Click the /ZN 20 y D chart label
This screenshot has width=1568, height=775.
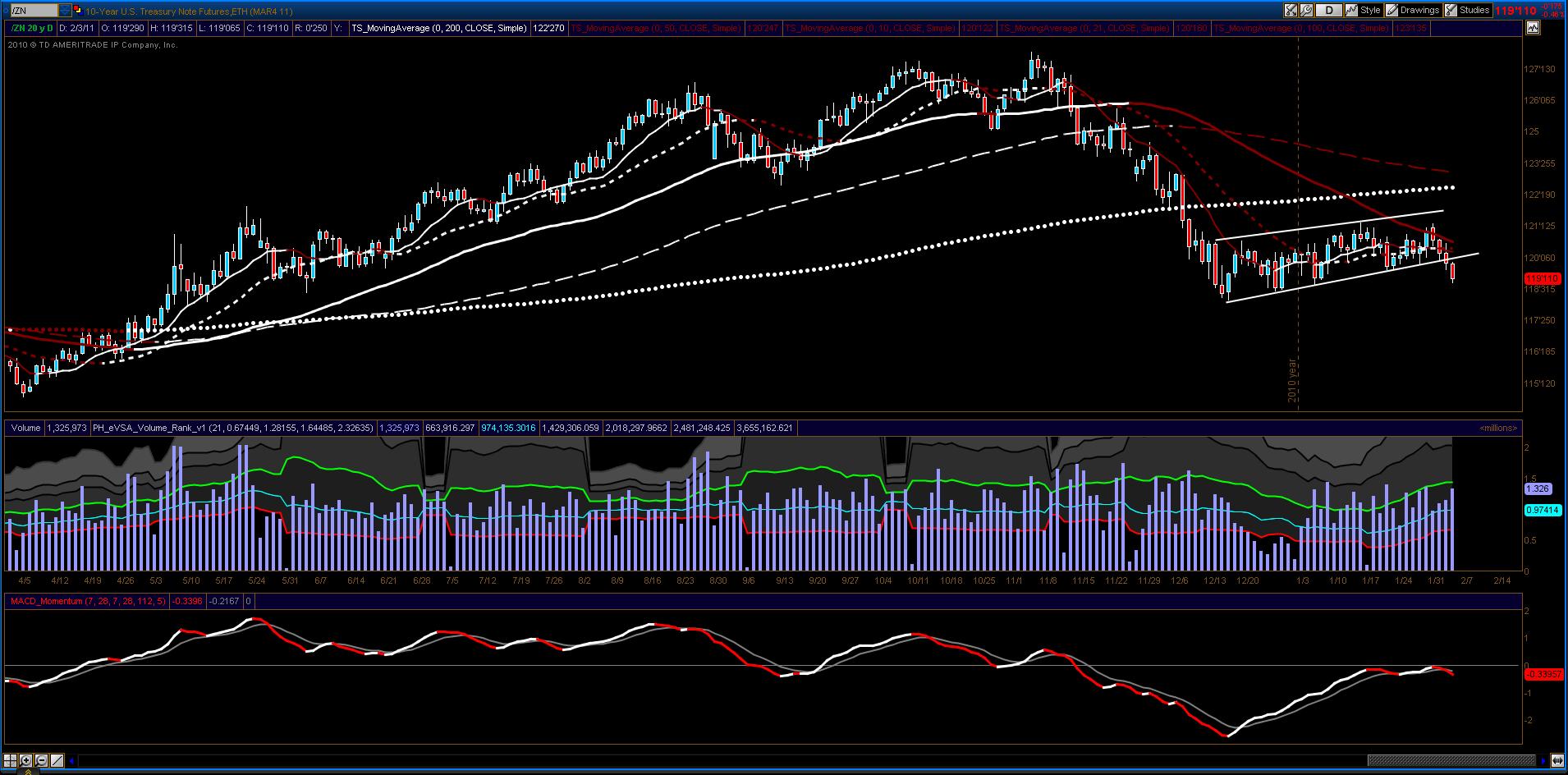pyautogui.click(x=31, y=28)
